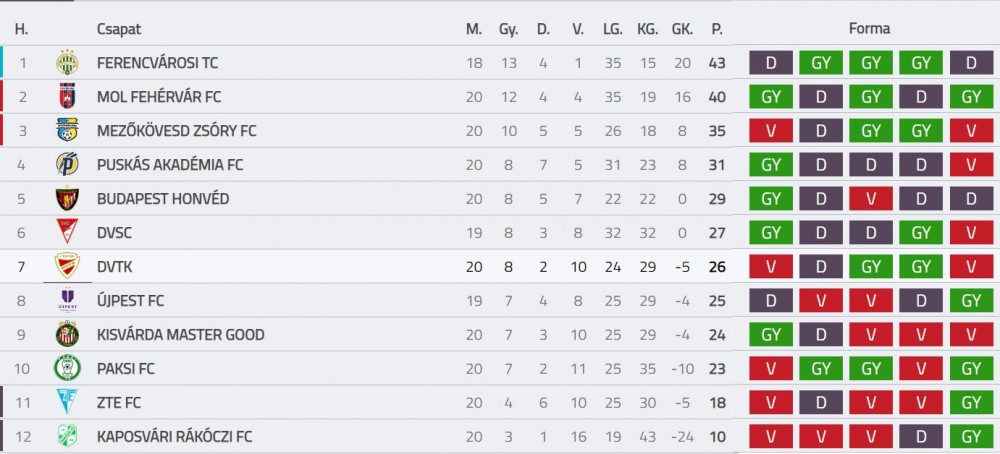This screenshot has height=454, width=1000.
Task: Click the Kaposvári Rákóczi FC crest
Action: point(67,436)
